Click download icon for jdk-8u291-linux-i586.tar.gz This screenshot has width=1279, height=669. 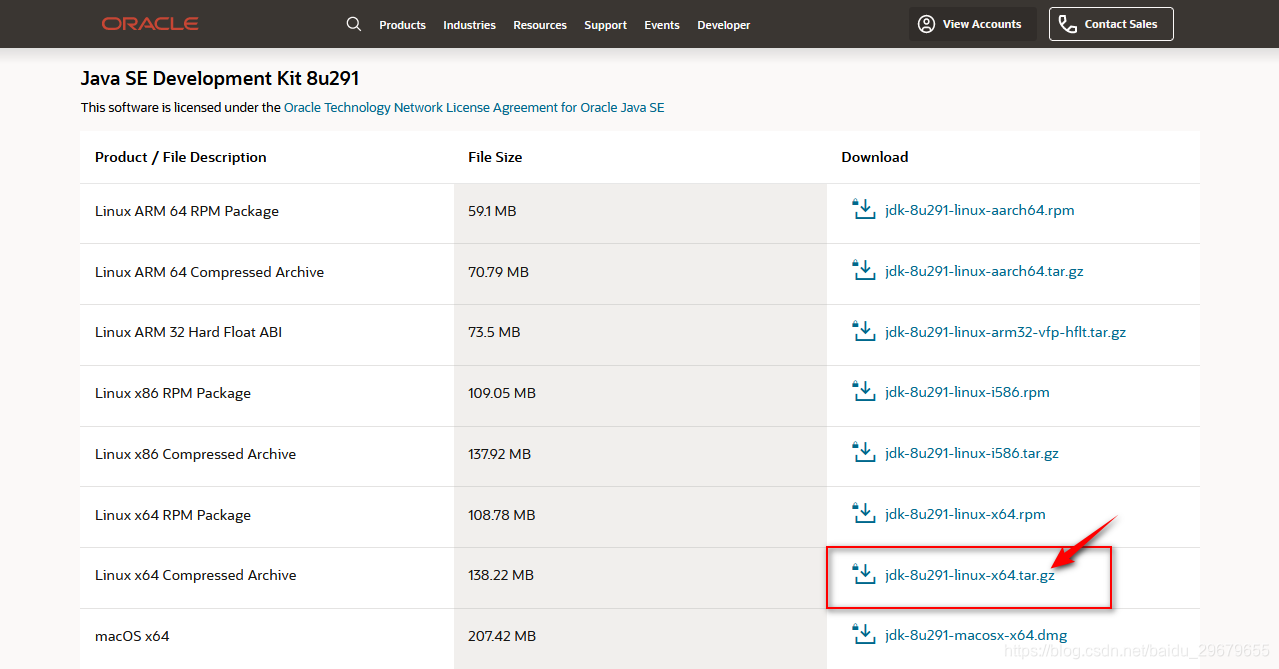point(863,452)
